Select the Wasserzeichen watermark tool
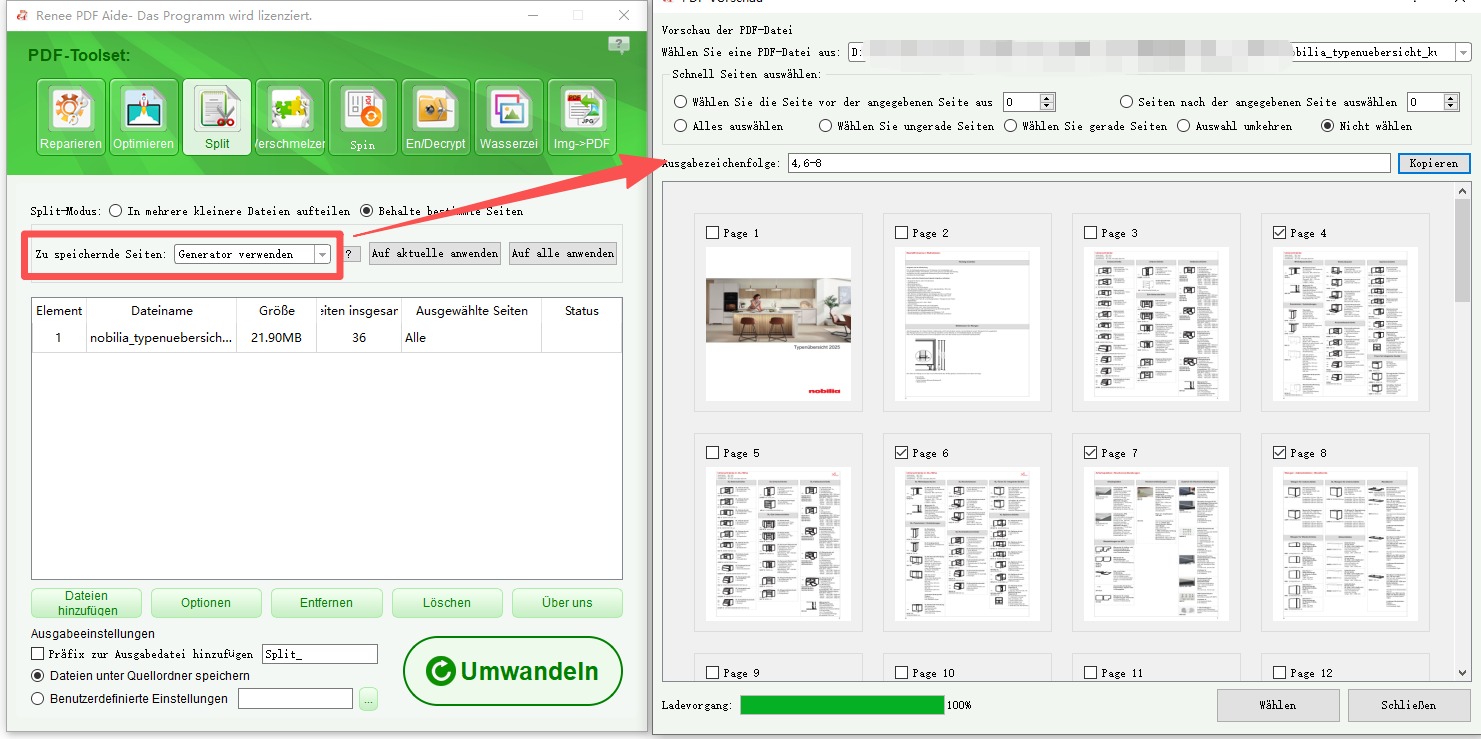 point(509,118)
